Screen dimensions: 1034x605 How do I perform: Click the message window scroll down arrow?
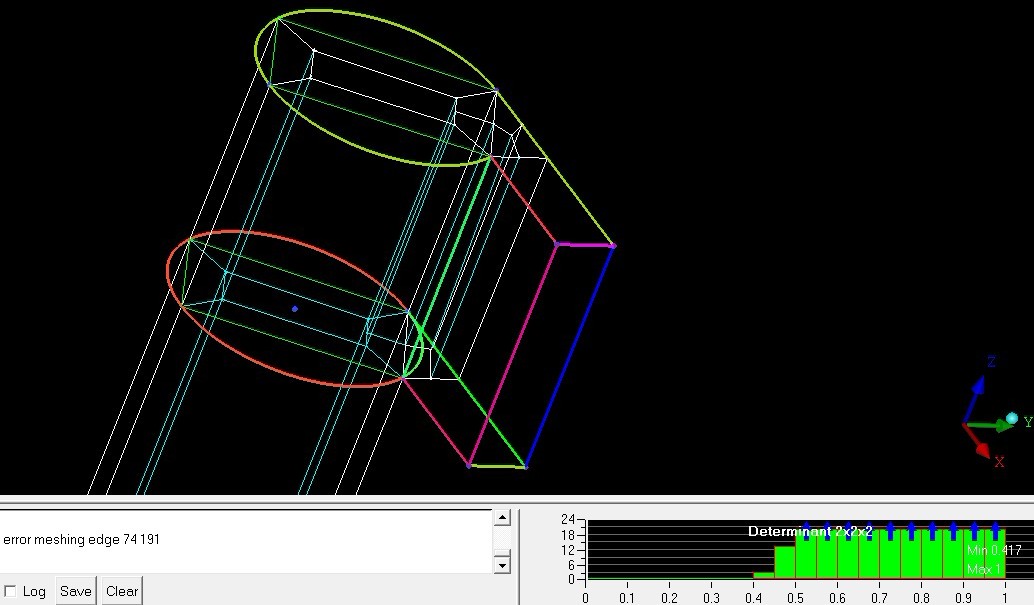[x=502, y=566]
